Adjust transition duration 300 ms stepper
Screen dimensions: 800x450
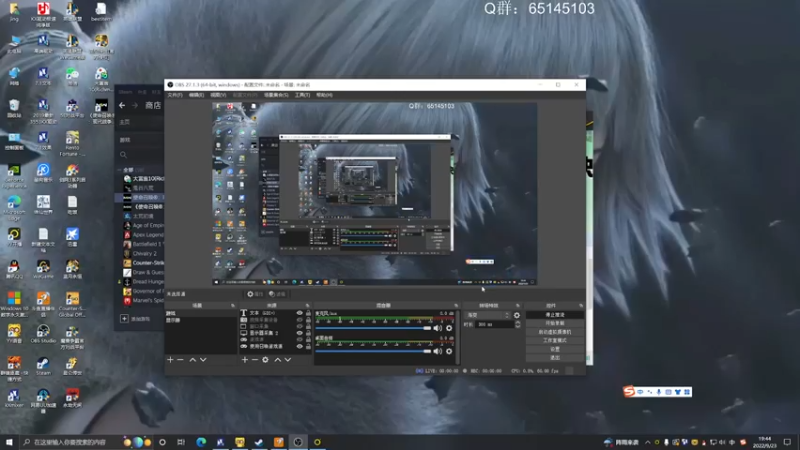pos(518,324)
